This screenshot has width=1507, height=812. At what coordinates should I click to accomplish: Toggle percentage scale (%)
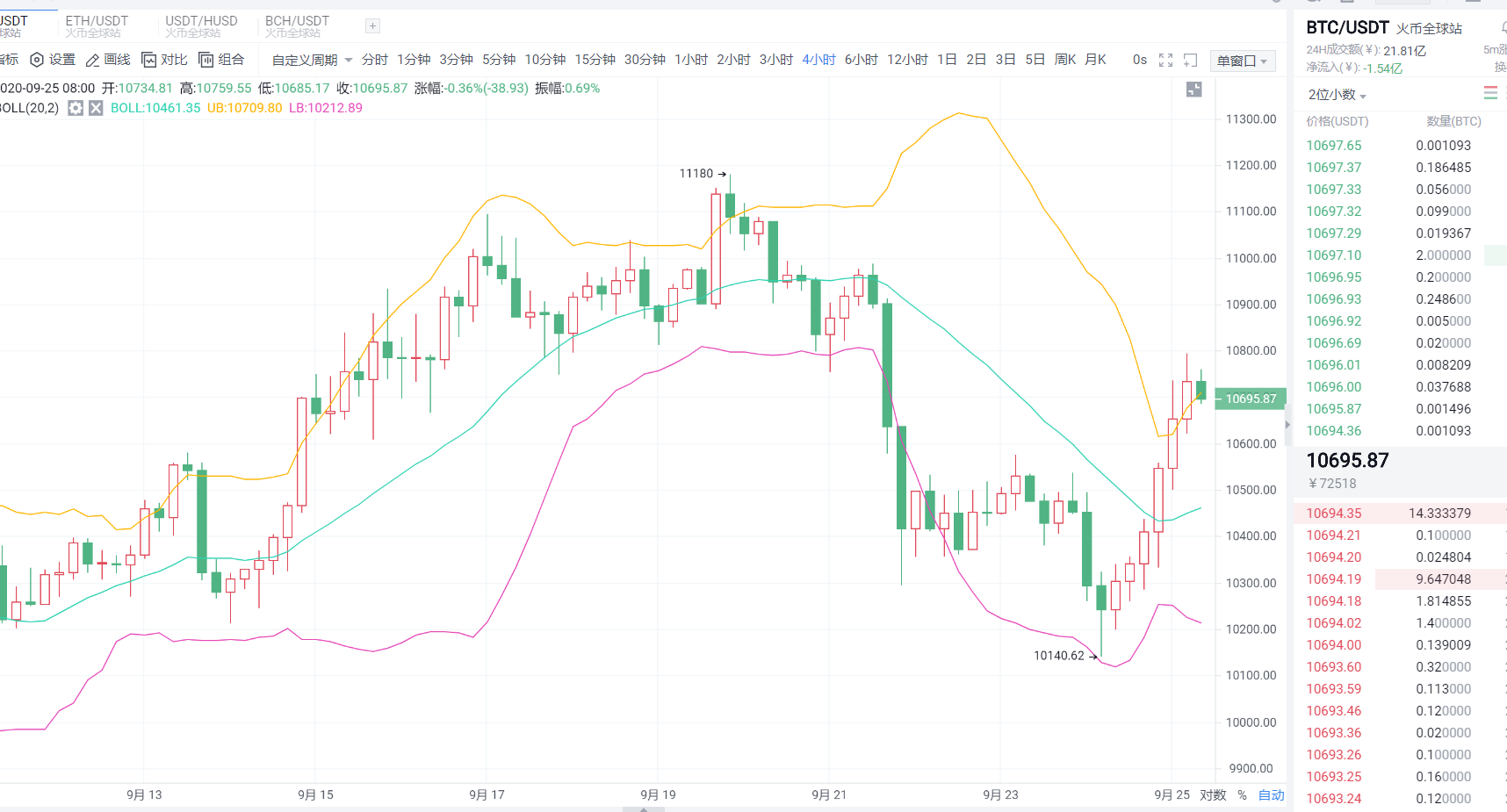(1242, 794)
